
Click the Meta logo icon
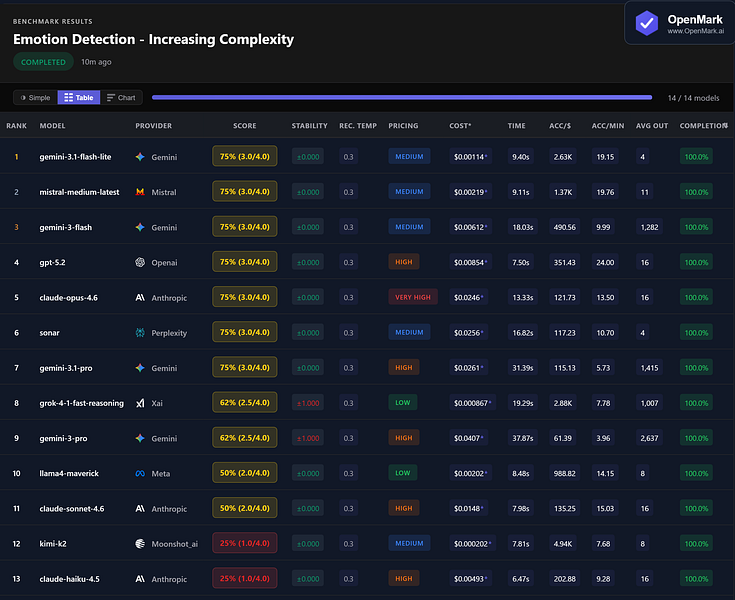[140, 473]
